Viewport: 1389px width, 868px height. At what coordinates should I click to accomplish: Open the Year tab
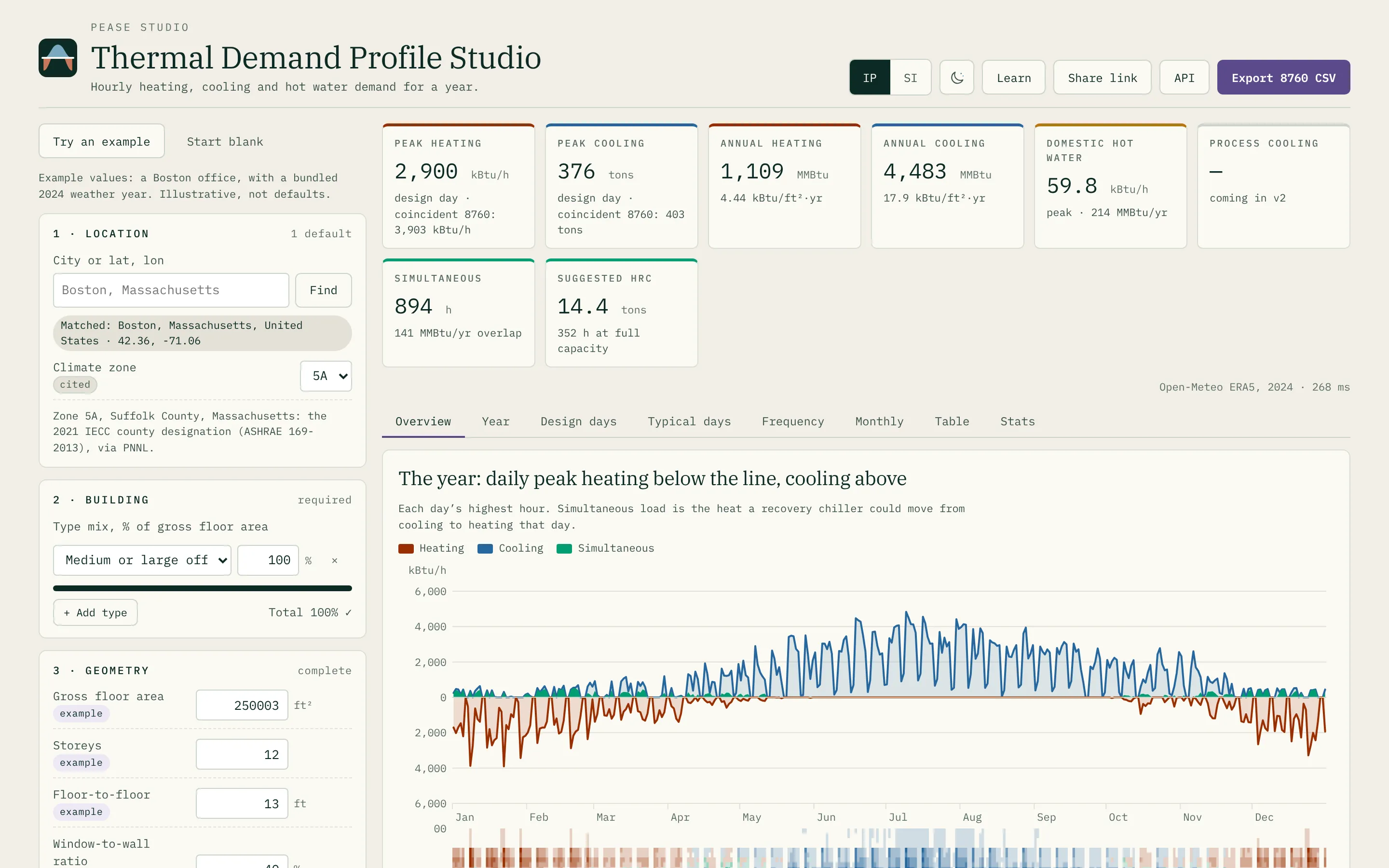coord(495,421)
